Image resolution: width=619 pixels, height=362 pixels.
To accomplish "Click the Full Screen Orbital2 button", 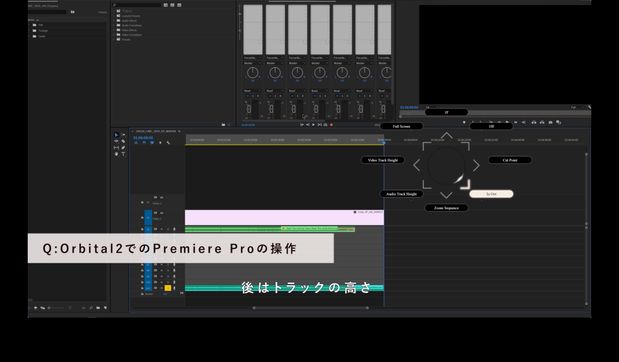I will [x=401, y=126].
